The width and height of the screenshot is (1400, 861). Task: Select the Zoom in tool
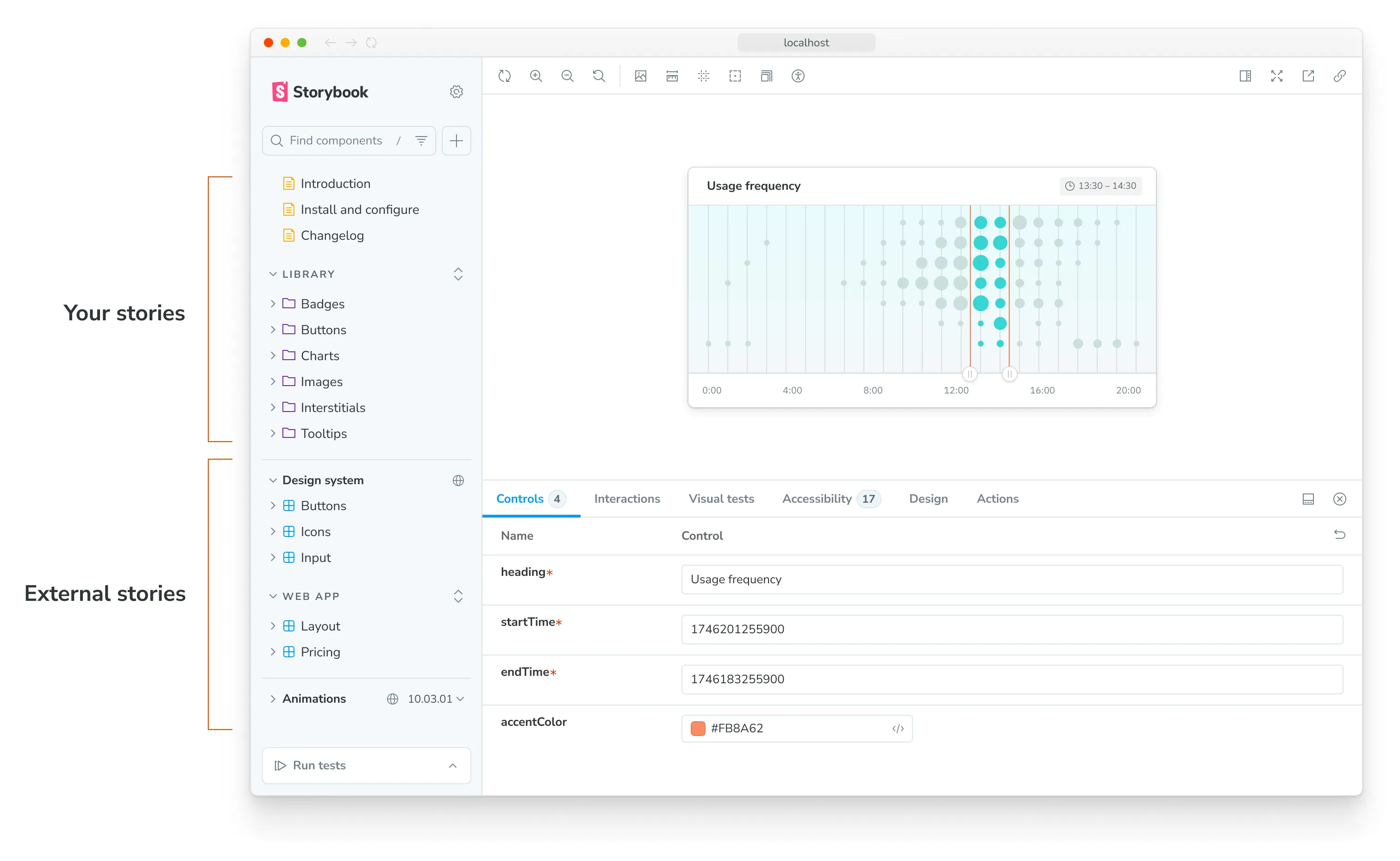(x=536, y=76)
